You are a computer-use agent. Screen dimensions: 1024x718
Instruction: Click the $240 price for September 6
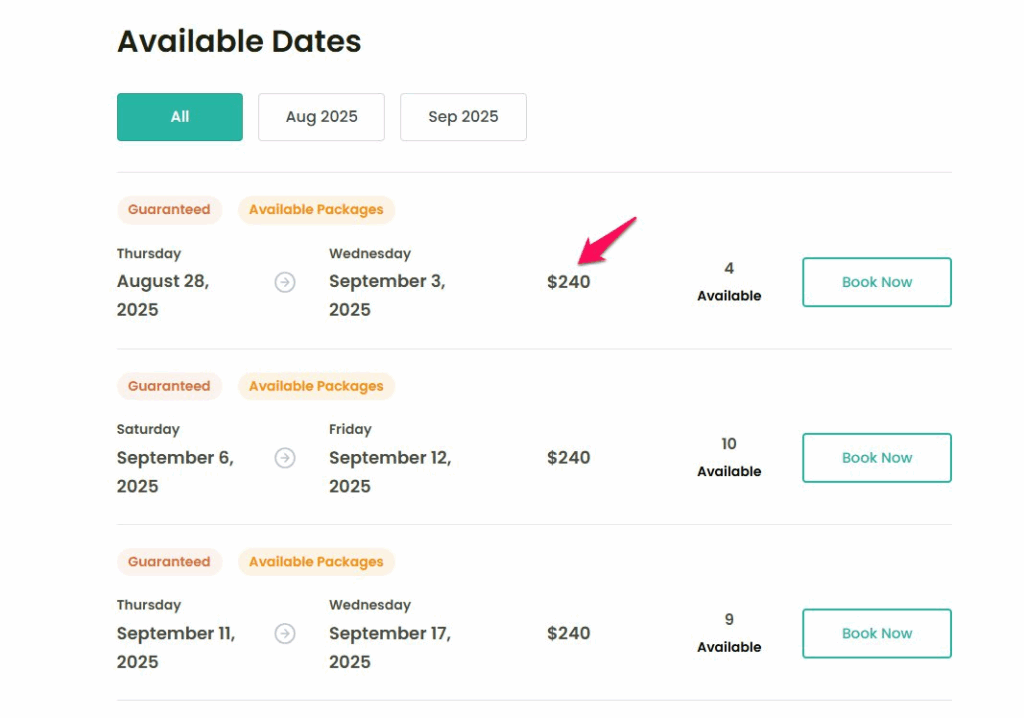(x=568, y=458)
